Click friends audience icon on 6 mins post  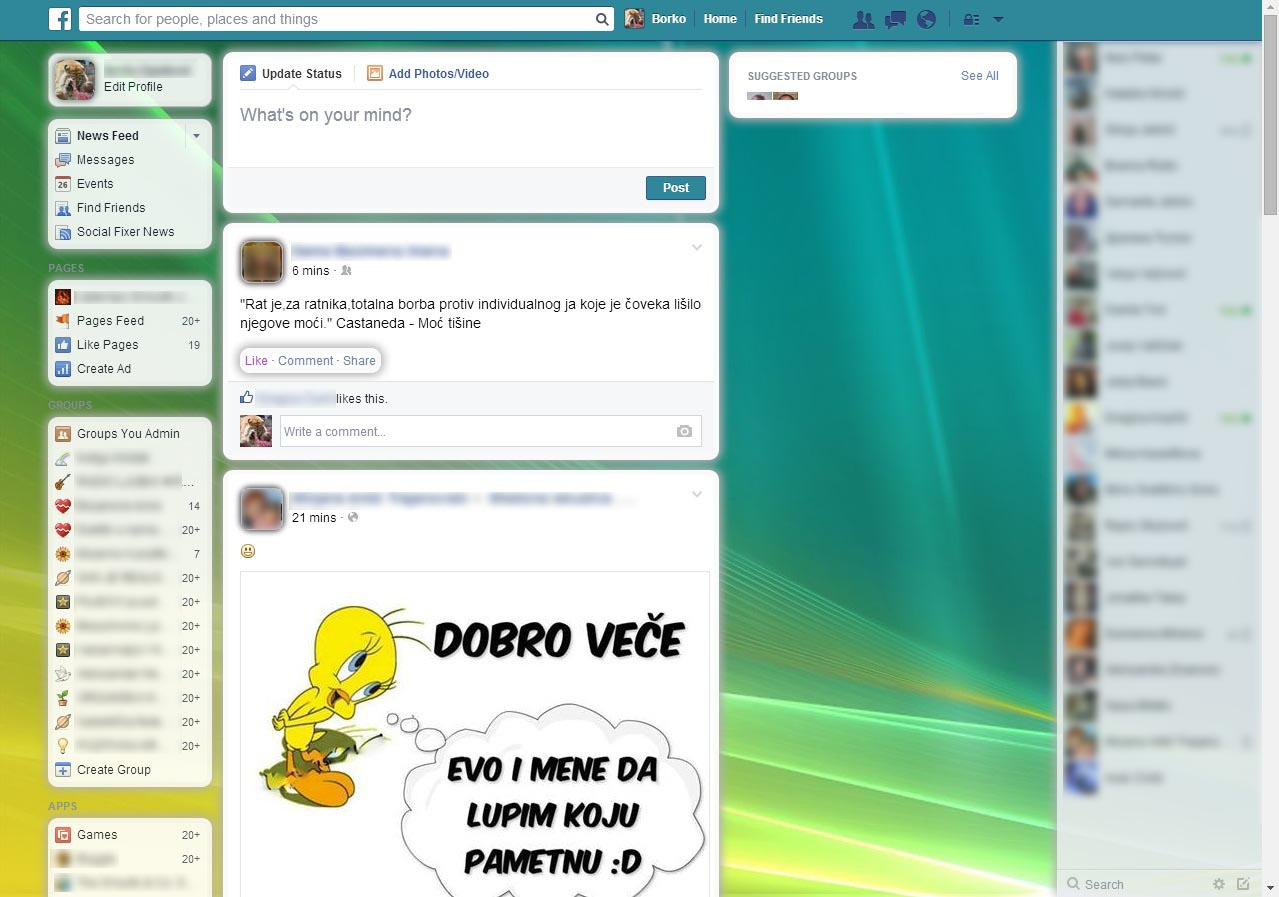coord(346,271)
